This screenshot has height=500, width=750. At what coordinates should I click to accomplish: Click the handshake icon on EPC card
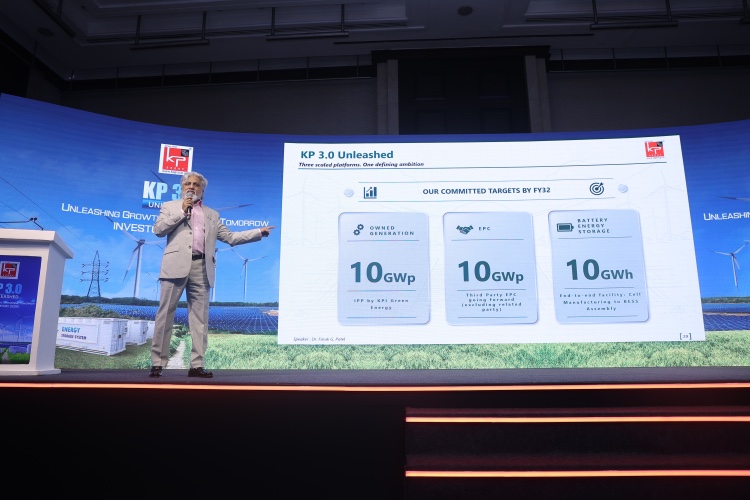(464, 230)
